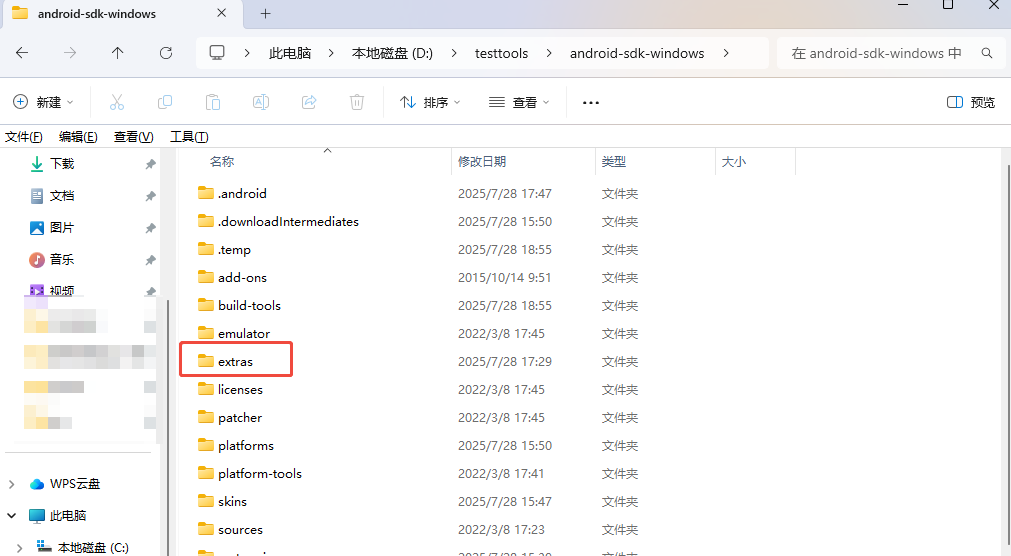This screenshot has height=556, width=1011.
Task: Click the forward navigation arrow
Action: coord(70,53)
